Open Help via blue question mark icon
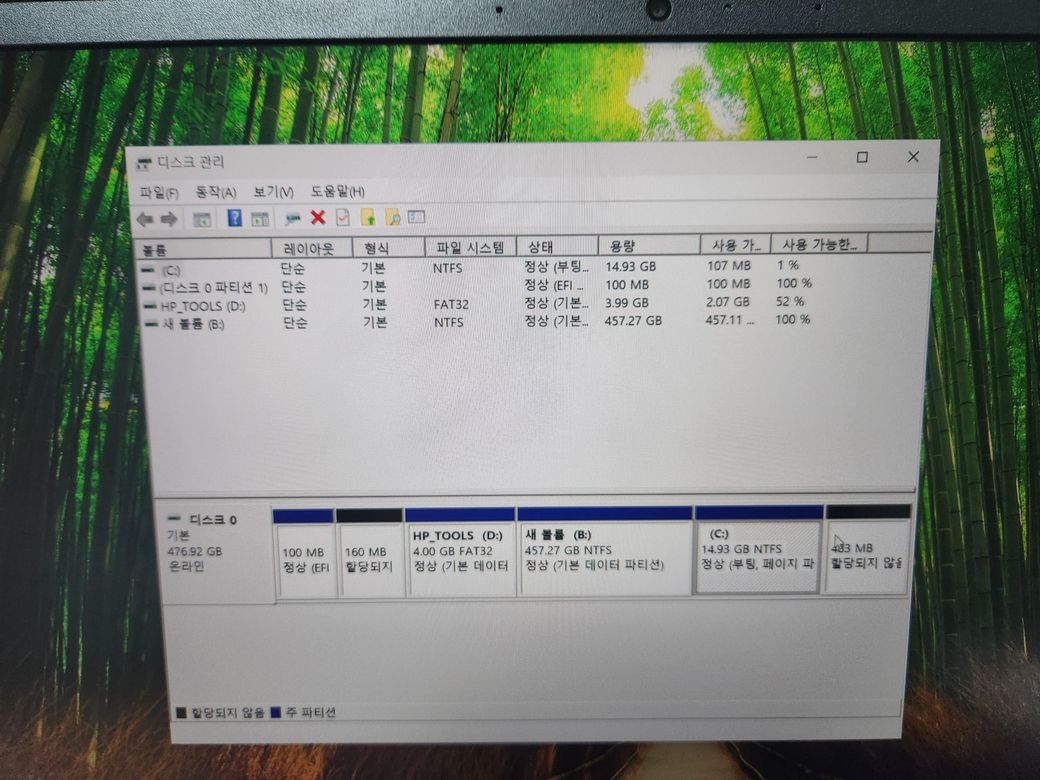 coord(234,218)
